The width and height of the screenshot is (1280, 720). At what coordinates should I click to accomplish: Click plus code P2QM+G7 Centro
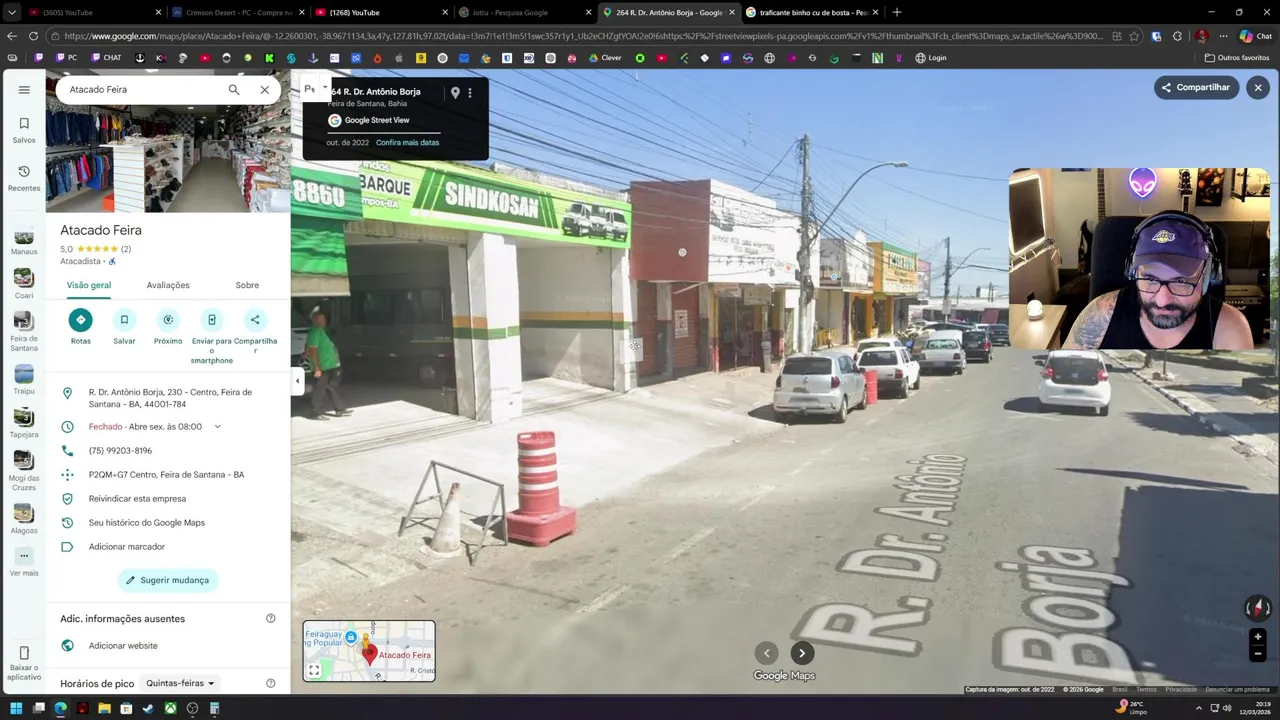point(166,475)
